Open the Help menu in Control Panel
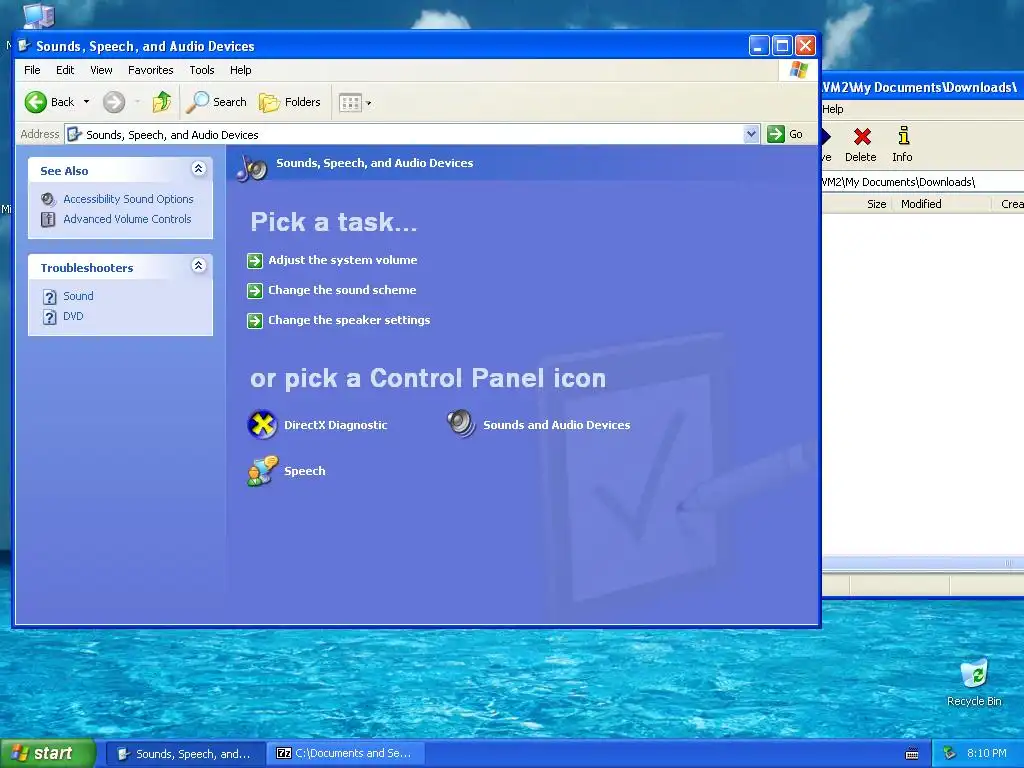The width and height of the screenshot is (1024, 768). pos(240,70)
